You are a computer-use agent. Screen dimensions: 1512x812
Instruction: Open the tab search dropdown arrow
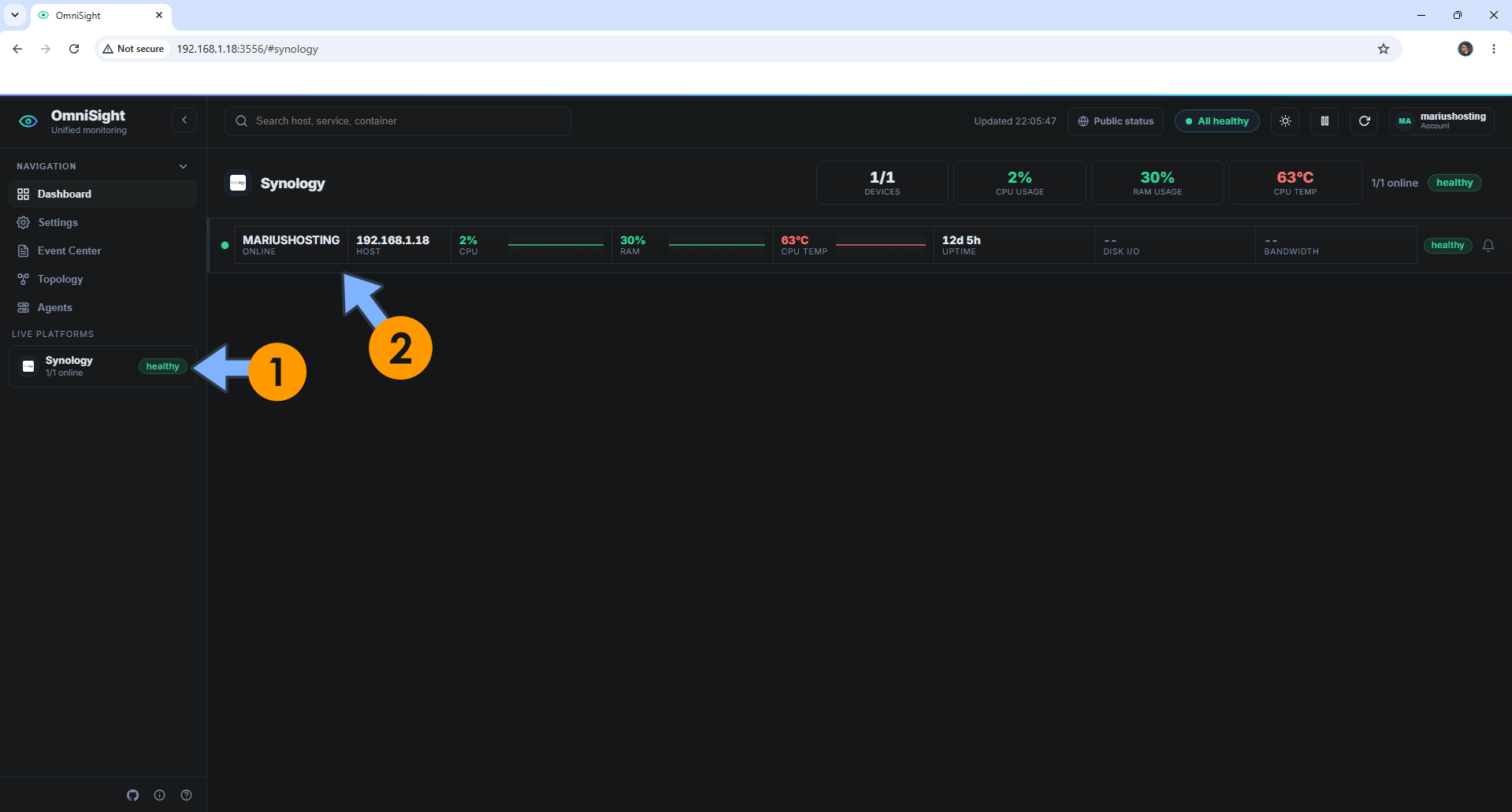tap(15, 15)
